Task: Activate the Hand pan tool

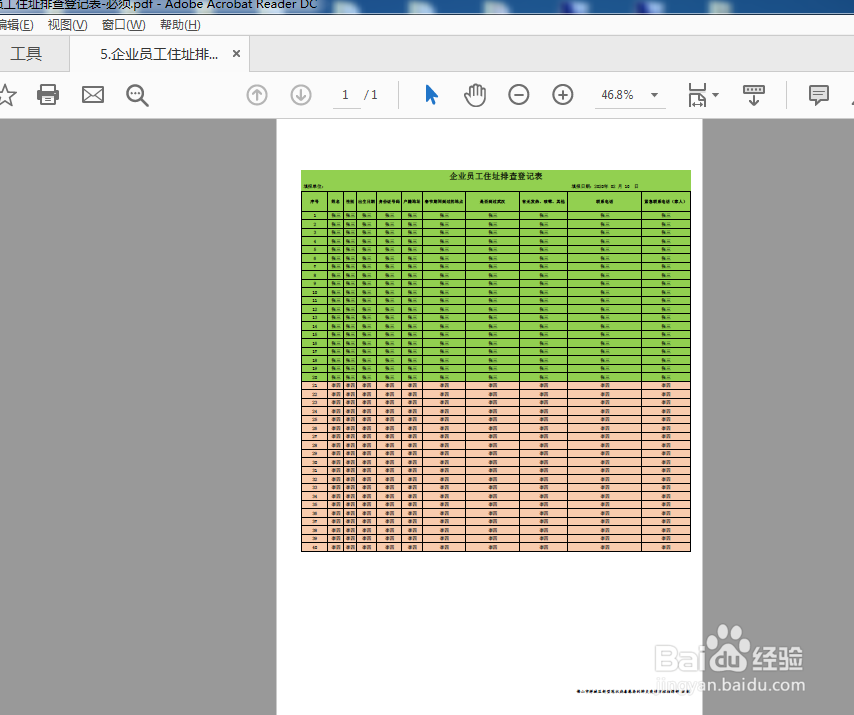Action: 475,95
